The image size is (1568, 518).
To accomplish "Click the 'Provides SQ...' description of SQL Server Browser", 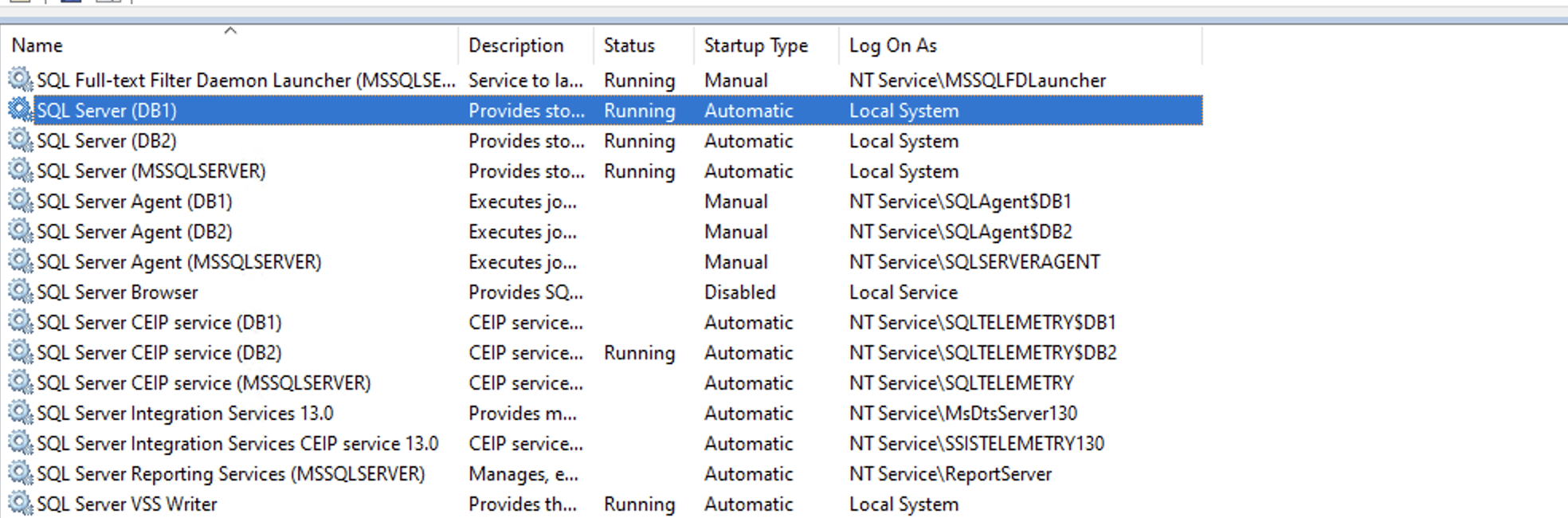I will coord(526,292).
